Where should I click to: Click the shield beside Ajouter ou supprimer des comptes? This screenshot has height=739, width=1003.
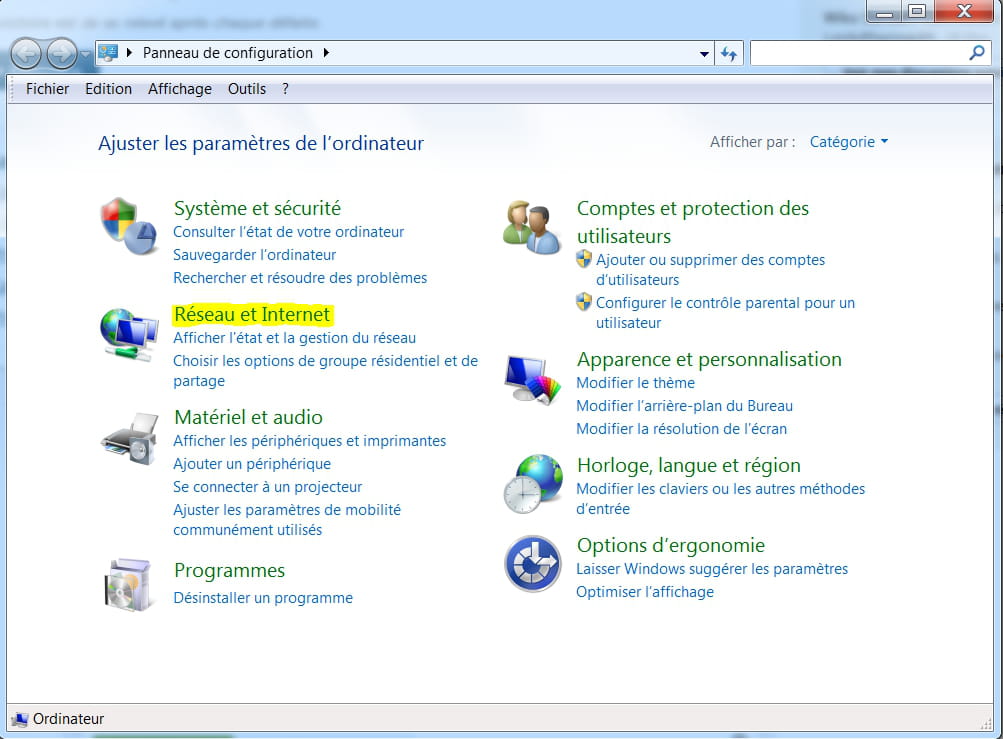(583, 259)
